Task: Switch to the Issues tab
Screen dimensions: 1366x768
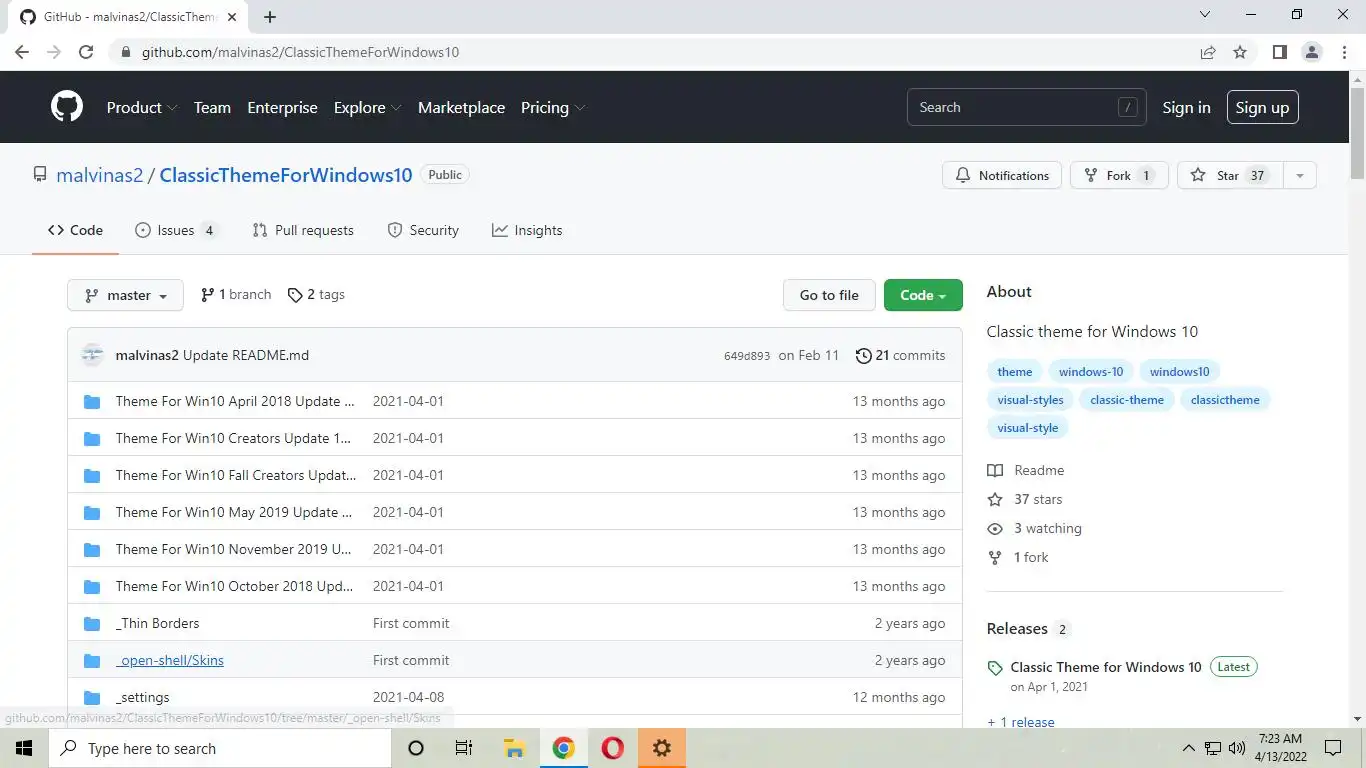Action: pos(177,230)
